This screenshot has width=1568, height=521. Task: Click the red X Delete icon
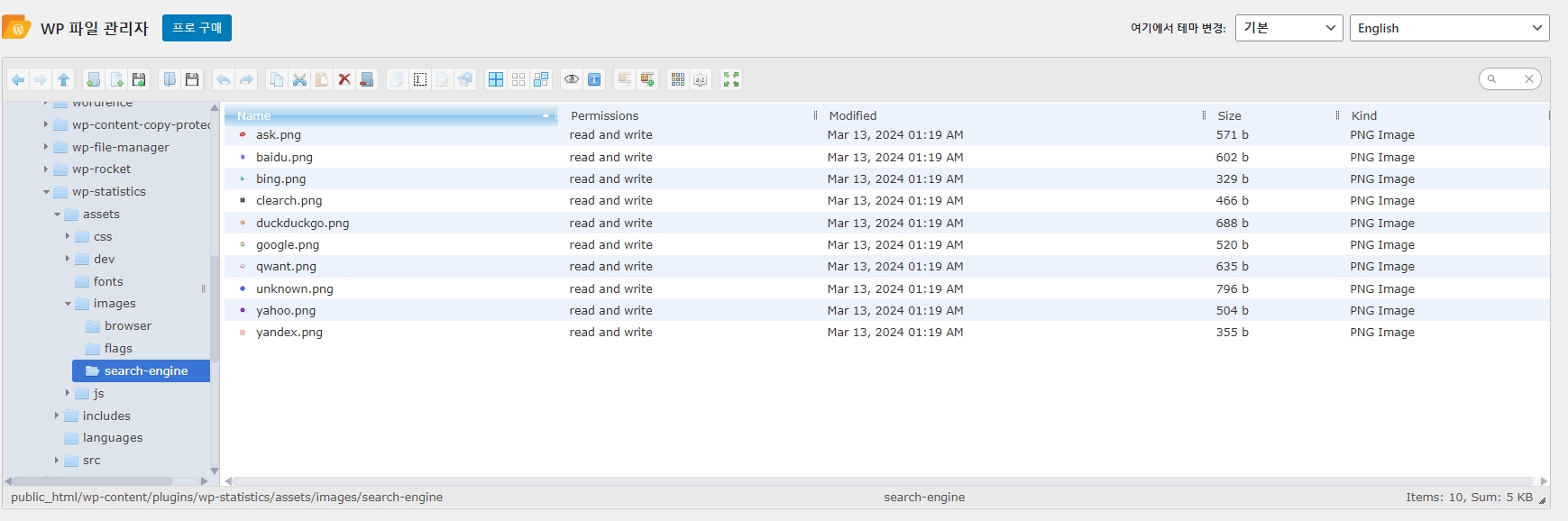pyautogui.click(x=344, y=79)
